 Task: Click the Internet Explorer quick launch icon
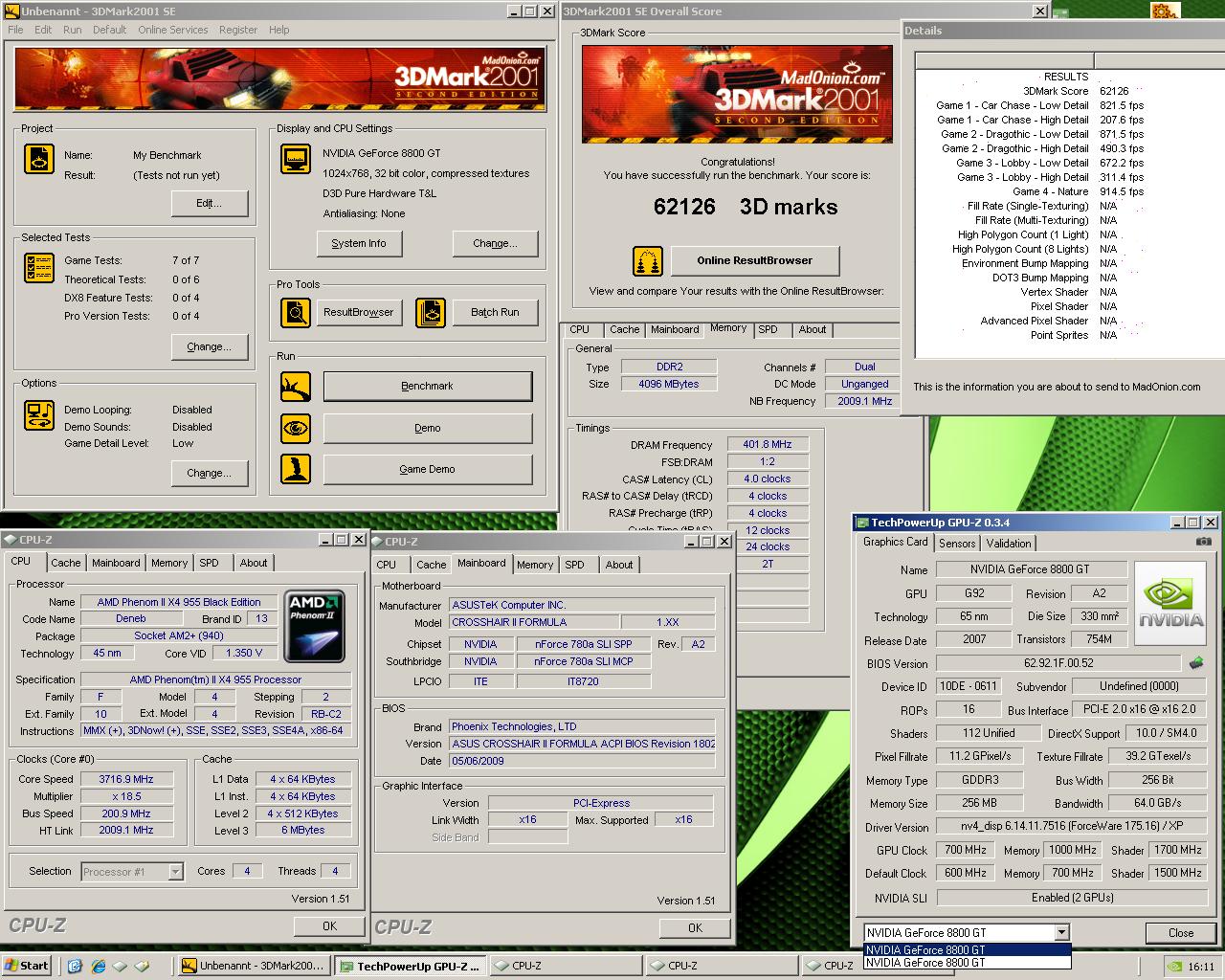click(98, 966)
